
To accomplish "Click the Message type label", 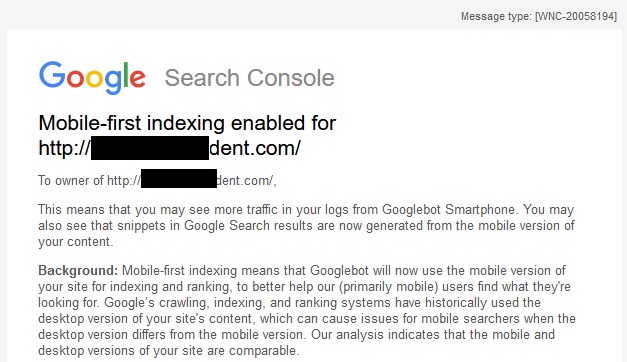I will [x=496, y=16].
